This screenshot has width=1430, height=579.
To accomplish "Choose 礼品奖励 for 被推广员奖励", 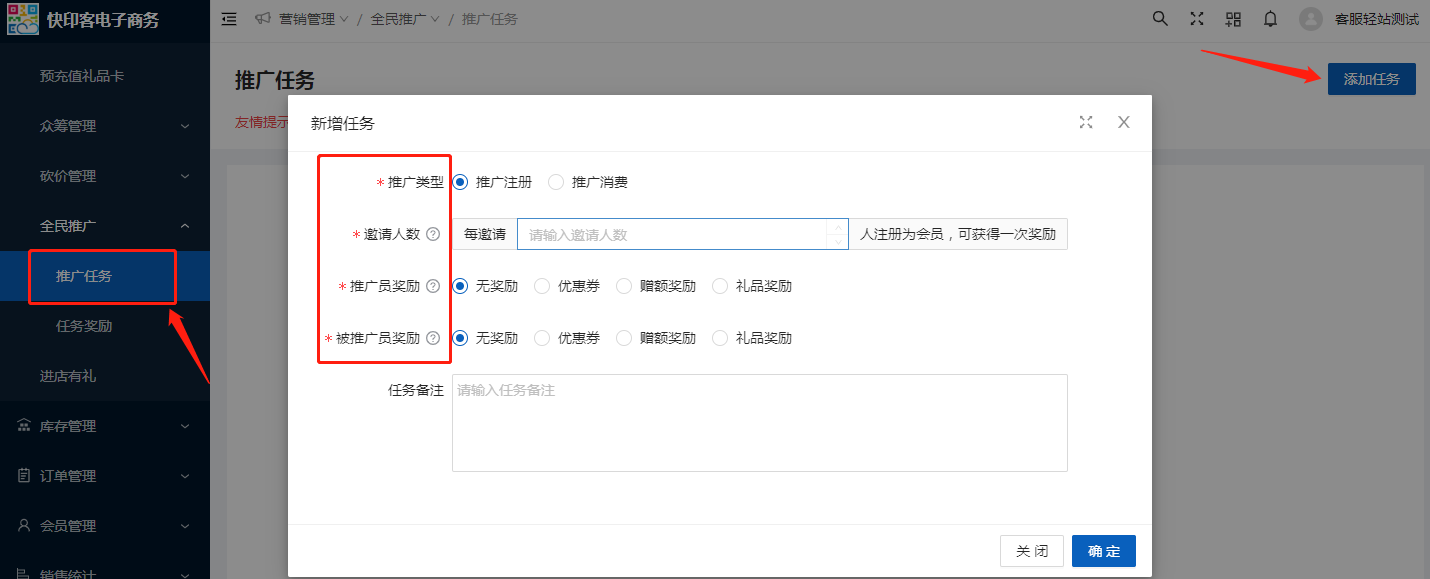I will 720,338.
